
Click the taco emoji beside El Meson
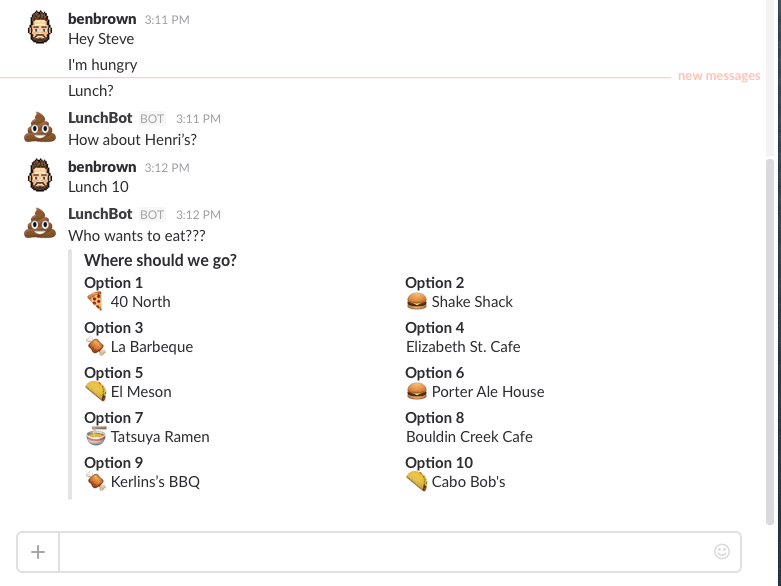[95, 391]
